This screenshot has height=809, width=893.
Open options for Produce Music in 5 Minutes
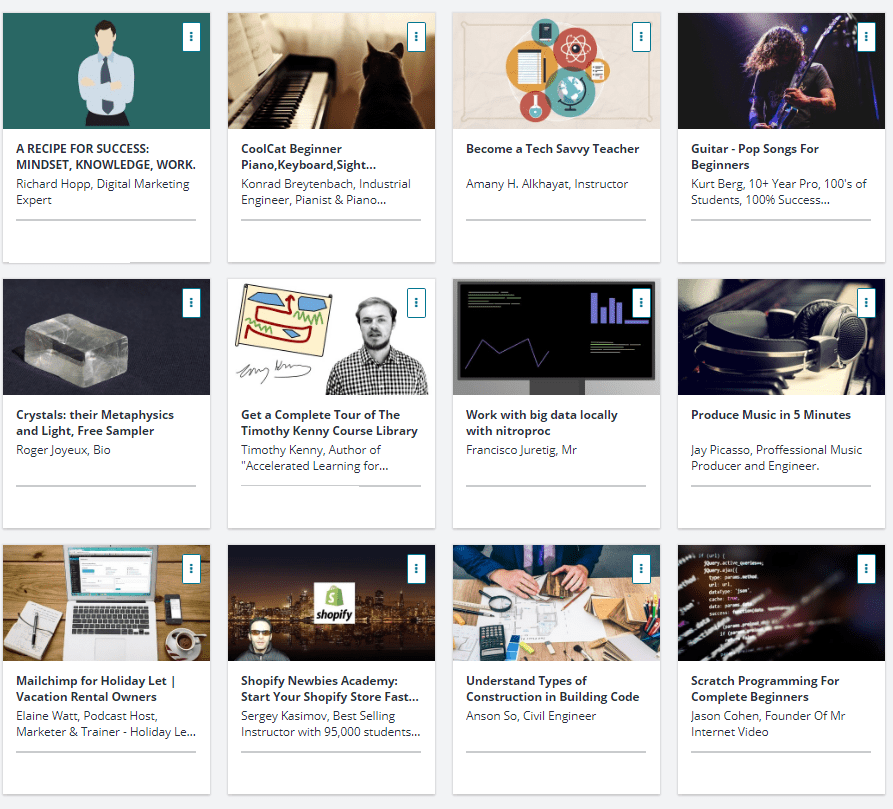click(x=867, y=303)
